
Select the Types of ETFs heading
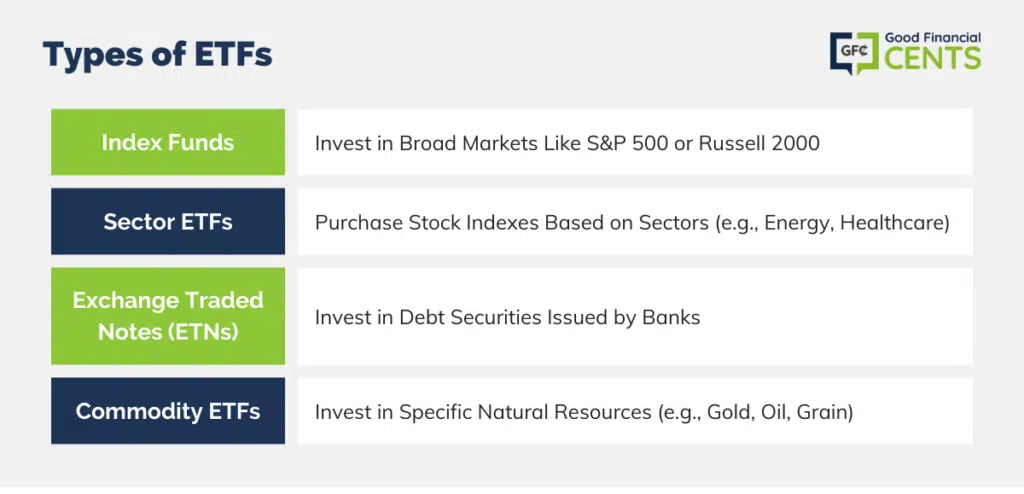pyautogui.click(x=157, y=55)
